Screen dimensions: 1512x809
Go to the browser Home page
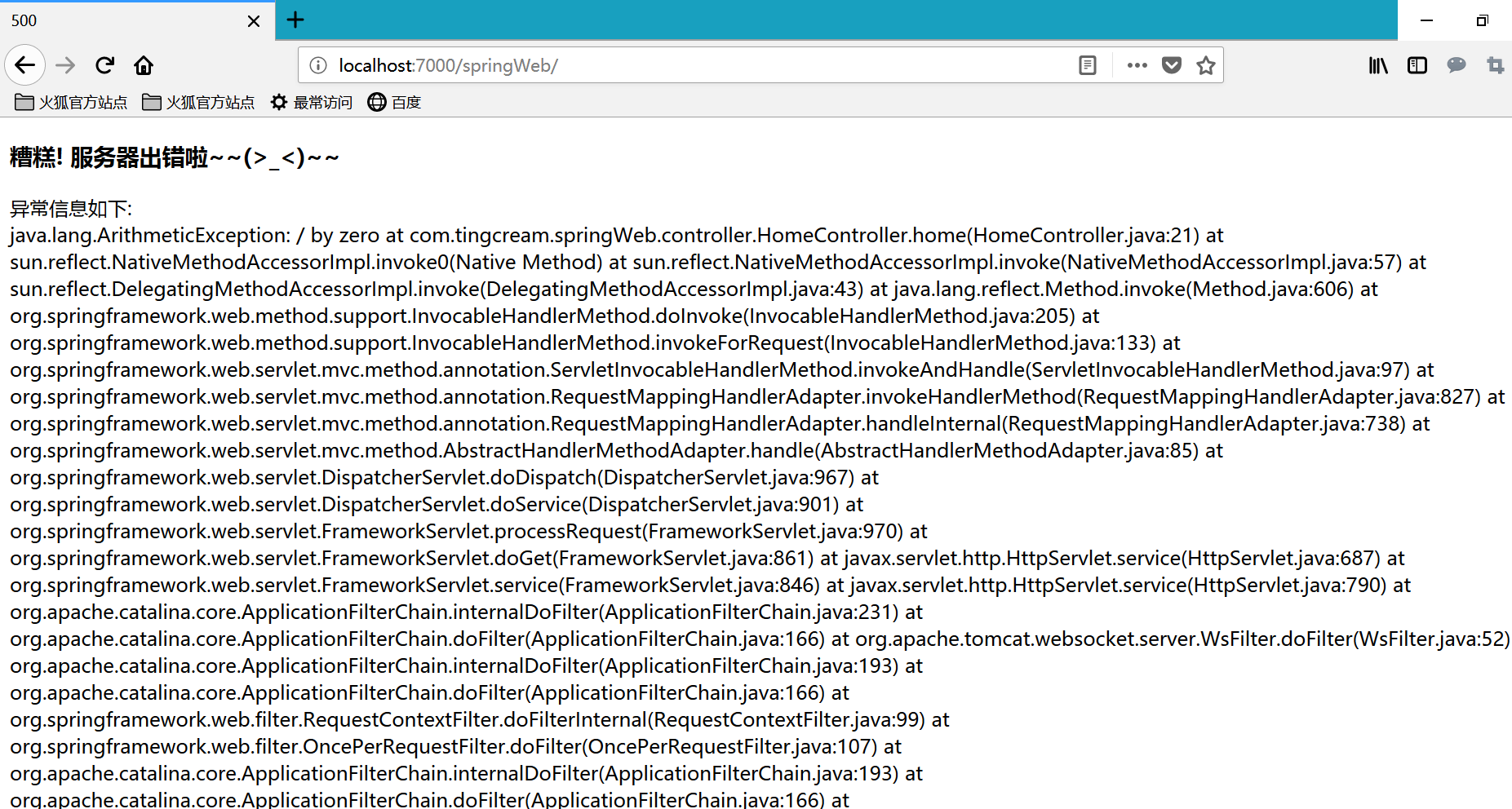144,65
